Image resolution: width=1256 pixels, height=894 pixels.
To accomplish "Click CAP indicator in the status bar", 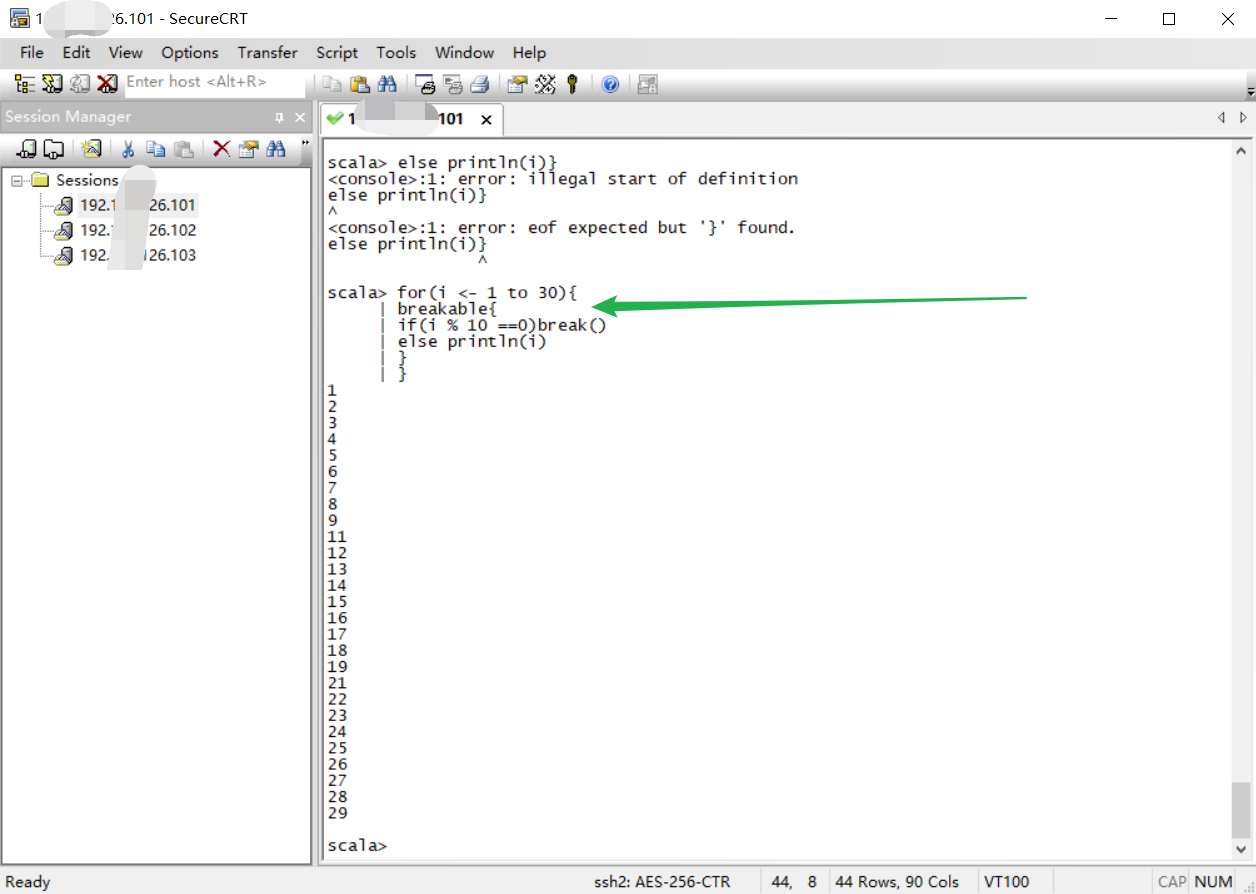I will [1170, 881].
